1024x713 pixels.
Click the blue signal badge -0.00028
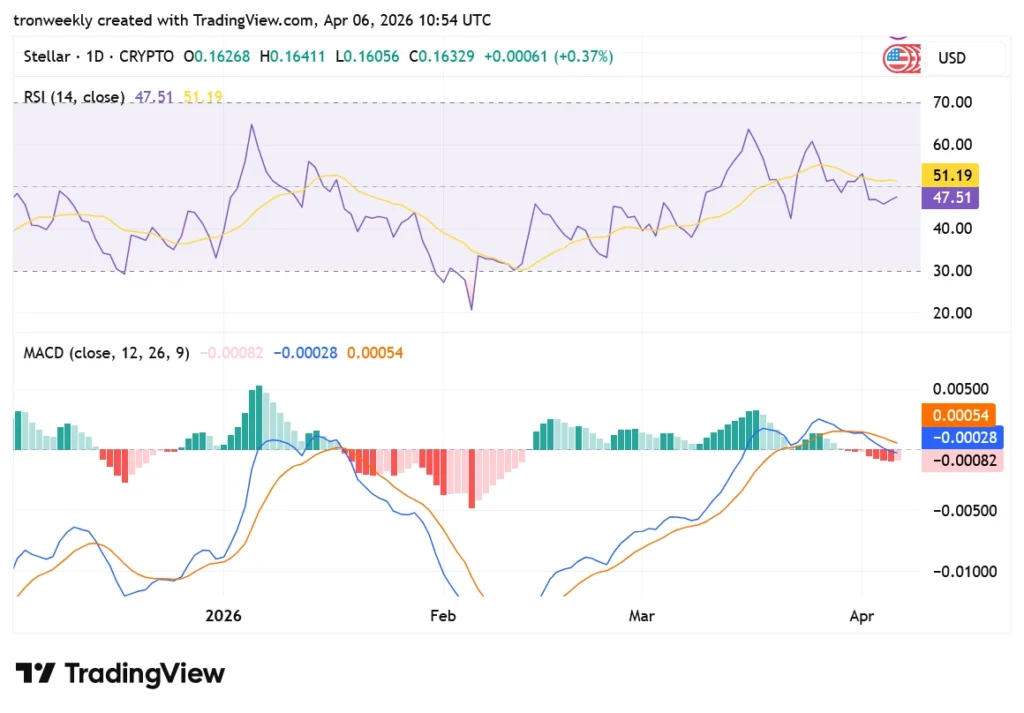[x=960, y=437]
